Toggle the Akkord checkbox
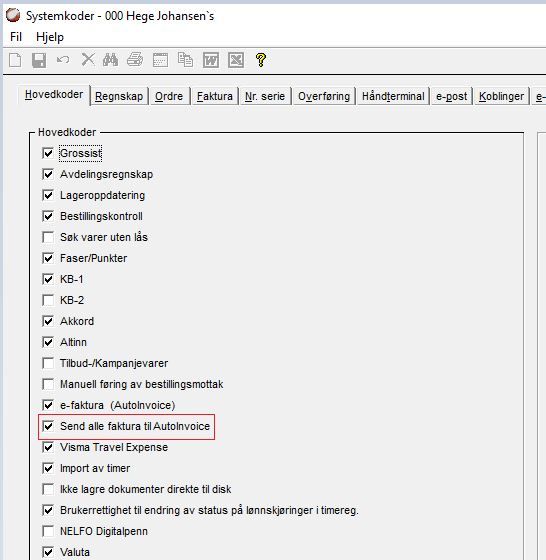The image size is (546, 560). [x=48, y=321]
